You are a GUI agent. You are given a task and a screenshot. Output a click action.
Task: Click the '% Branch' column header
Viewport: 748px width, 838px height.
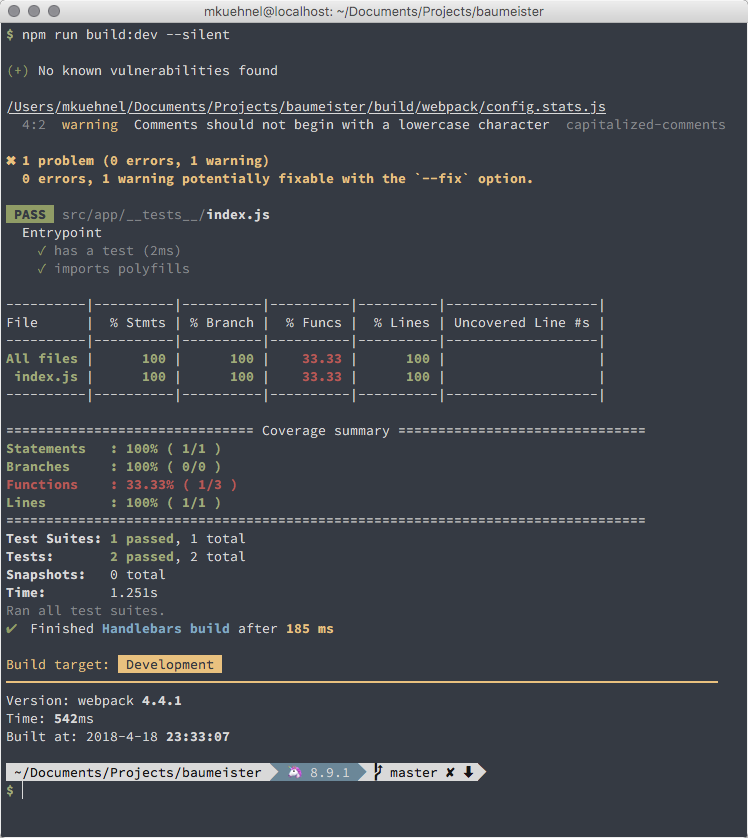coord(222,323)
